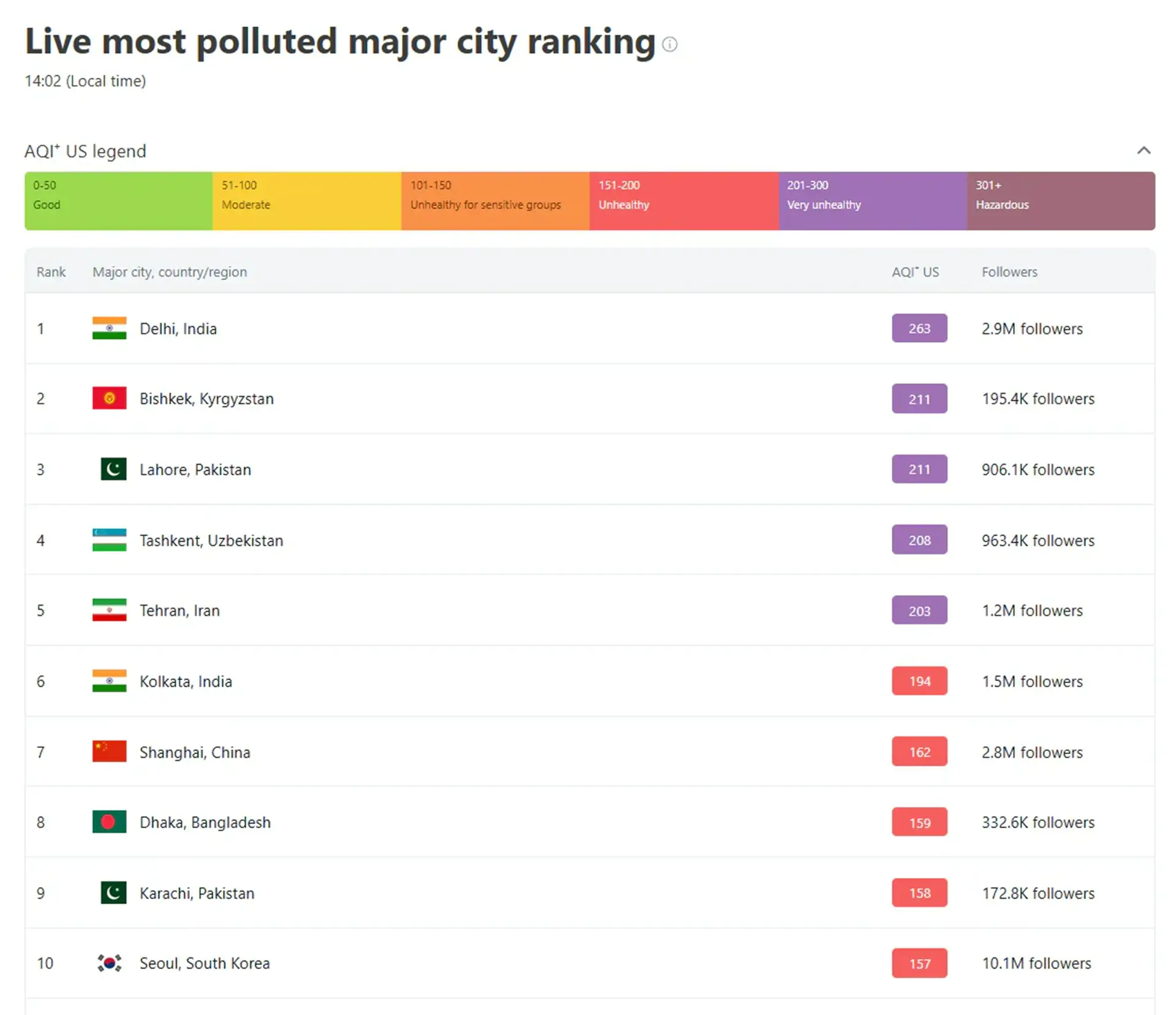Click the China flag icon

[x=109, y=752]
